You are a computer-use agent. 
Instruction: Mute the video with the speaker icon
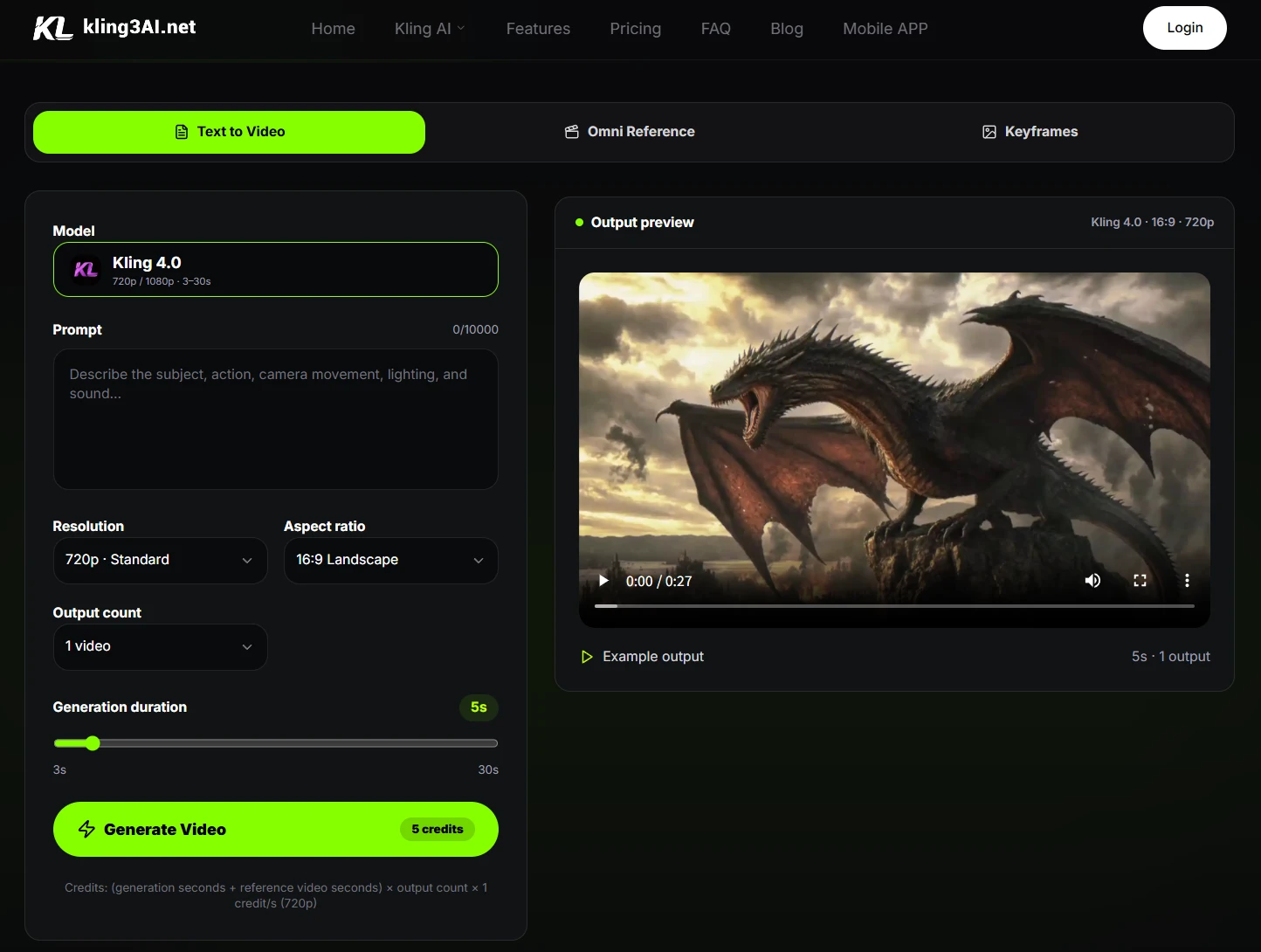click(x=1092, y=581)
